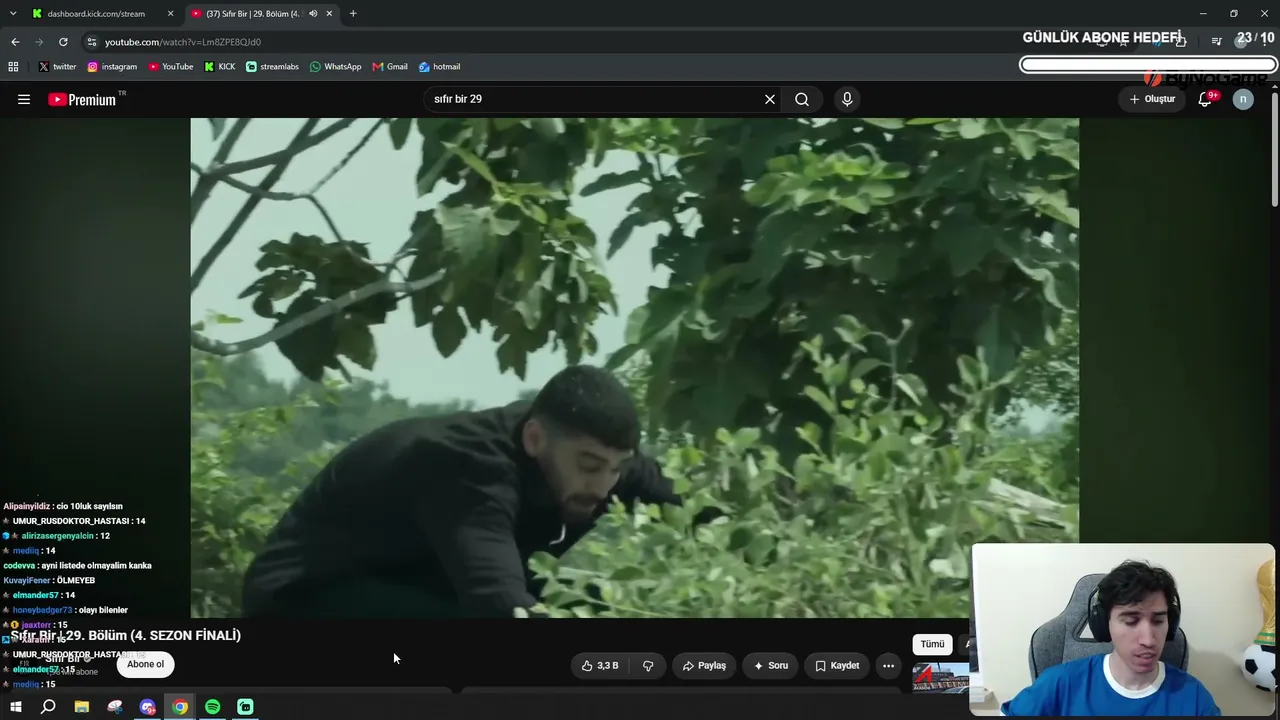This screenshot has width=1280, height=720.
Task: Run search with the magnifier button
Action: pyautogui.click(x=802, y=99)
